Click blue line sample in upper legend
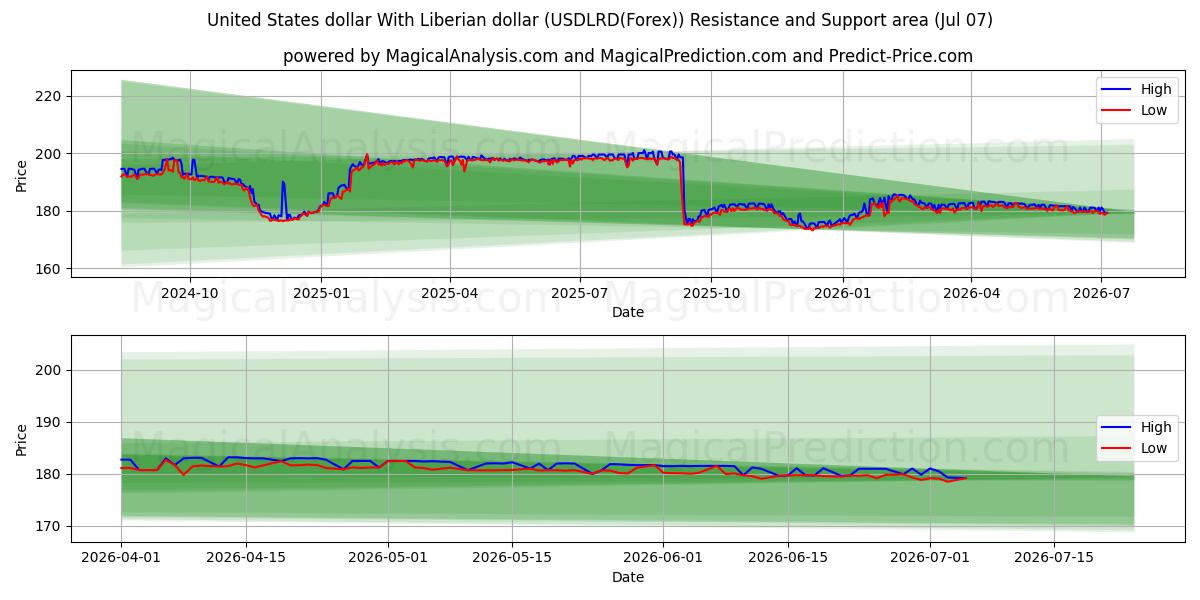This screenshot has width=1200, height=600. [1117, 90]
